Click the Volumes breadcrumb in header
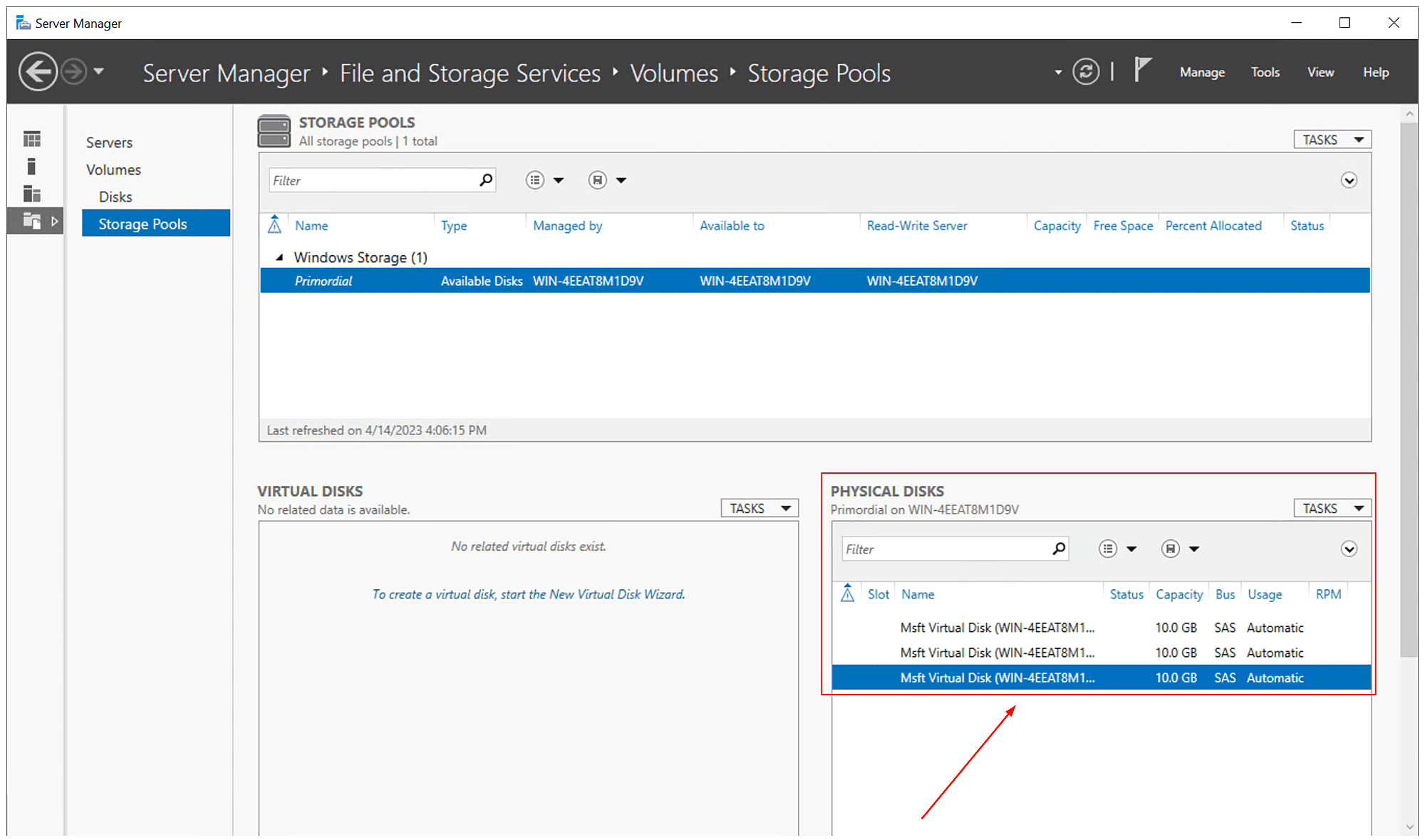Image resolution: width=1425 pixels, height=840 pixels. click(674, 73)
